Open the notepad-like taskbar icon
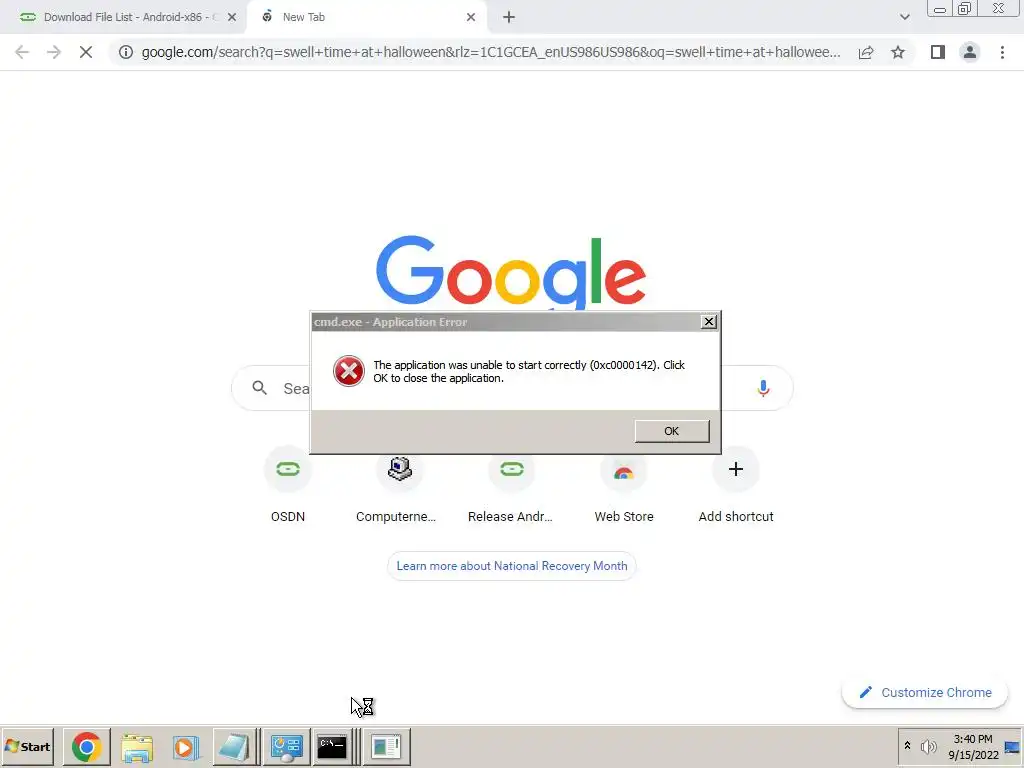Screen dimensions: 1024x768 234,747
